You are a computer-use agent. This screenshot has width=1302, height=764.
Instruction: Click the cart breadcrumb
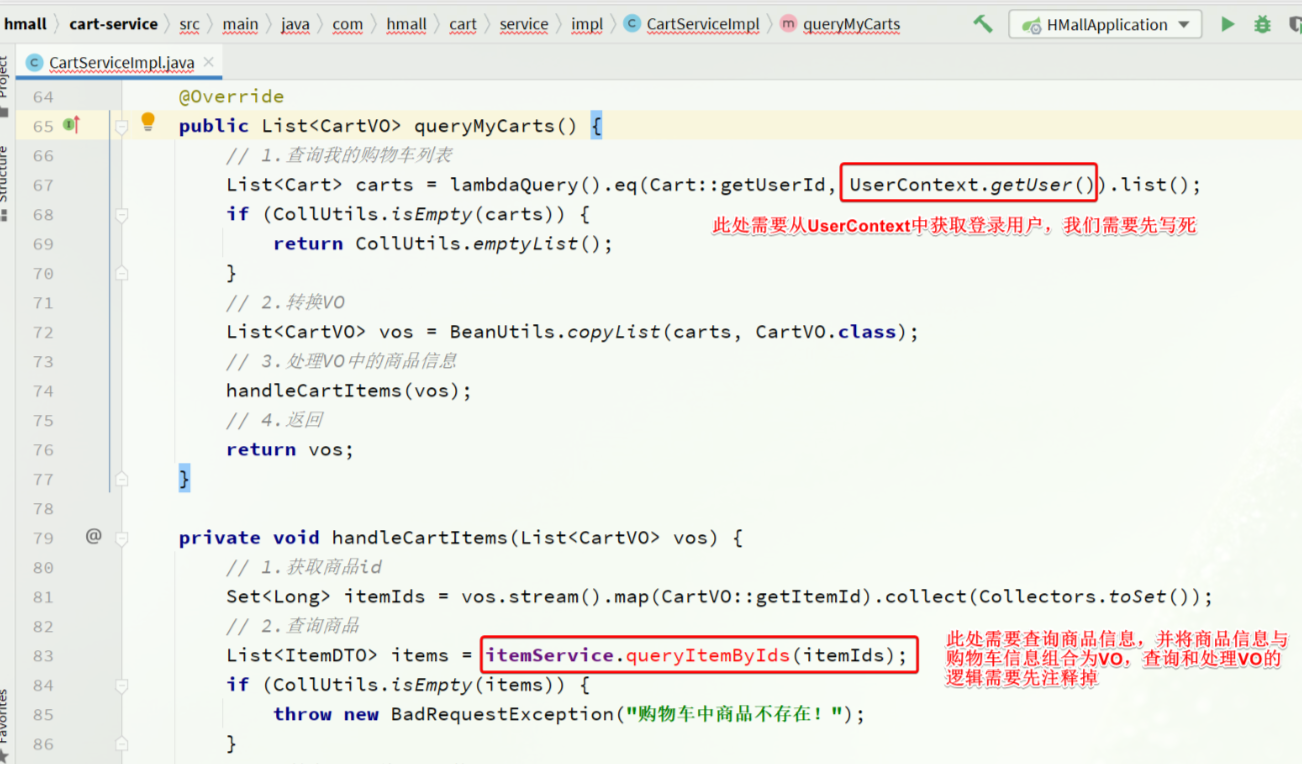point(463,24)
